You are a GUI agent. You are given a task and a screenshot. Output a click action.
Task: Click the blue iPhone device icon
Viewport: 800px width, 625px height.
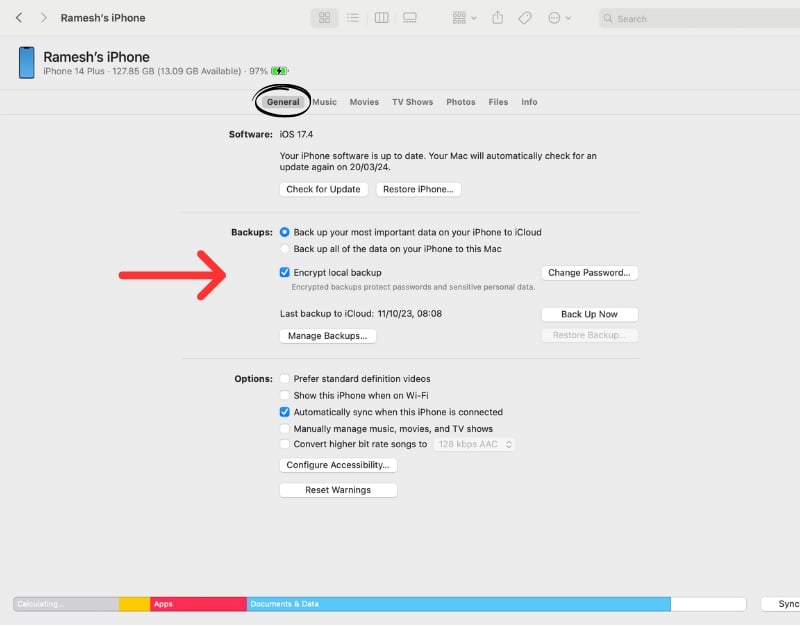click(x=27, y=63)
